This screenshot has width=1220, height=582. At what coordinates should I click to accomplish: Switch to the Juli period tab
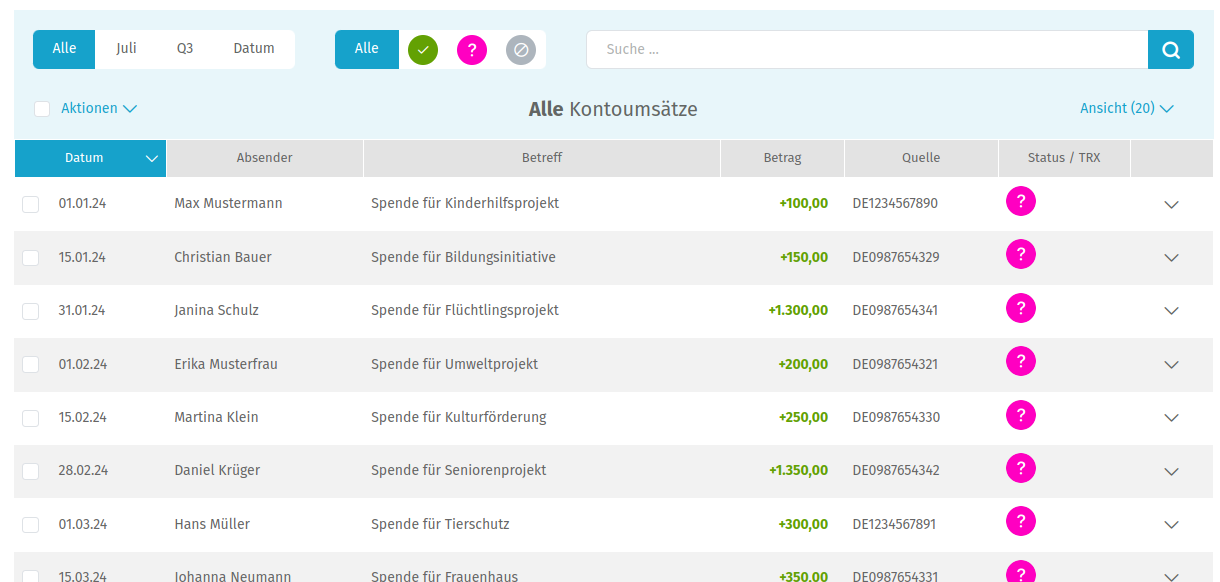pos(126,49)
